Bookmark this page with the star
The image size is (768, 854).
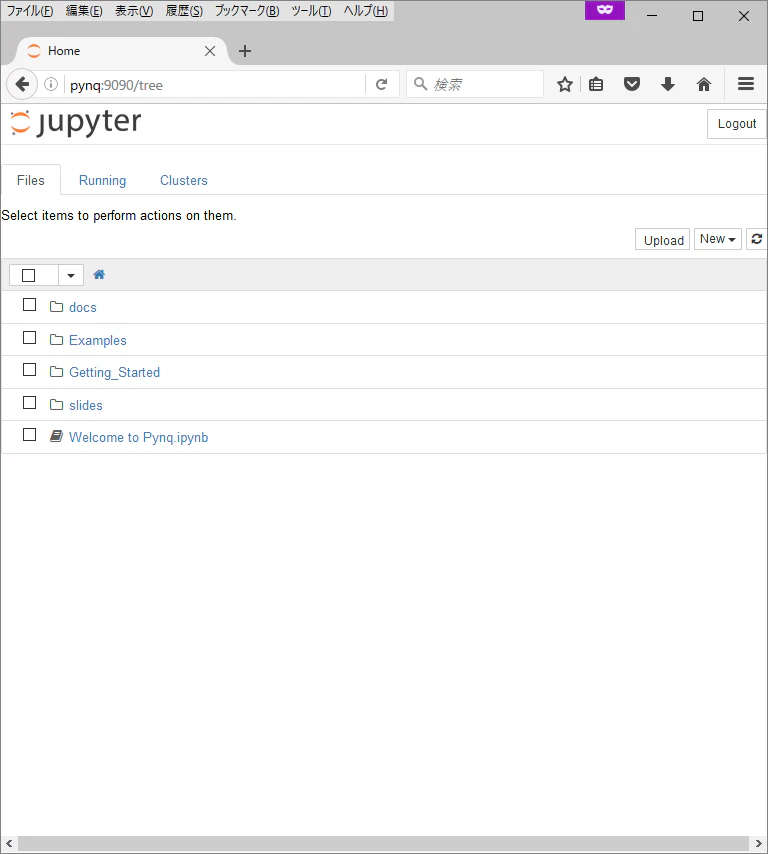pos(565,84)
